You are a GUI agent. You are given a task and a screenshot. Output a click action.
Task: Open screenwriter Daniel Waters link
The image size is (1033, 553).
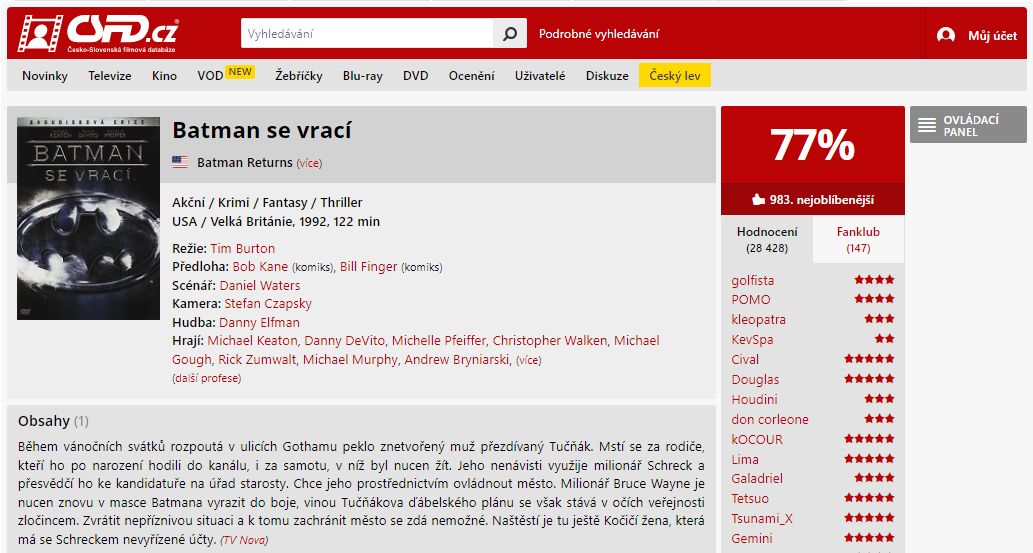[x=260, y=285]
